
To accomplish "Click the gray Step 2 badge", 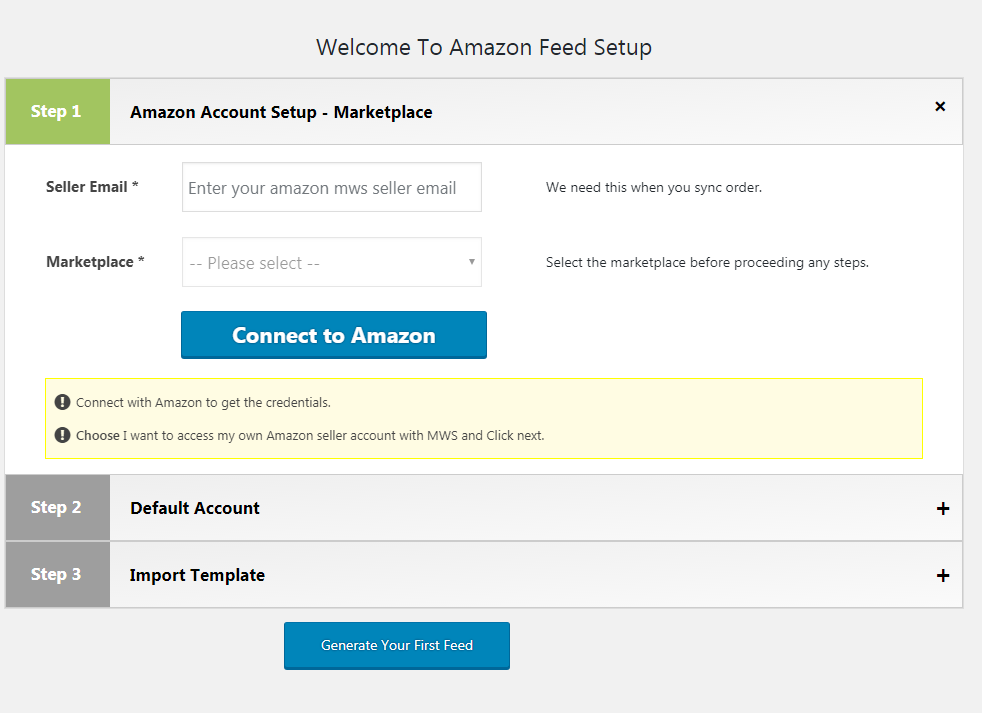I will (x=57, y=507).
